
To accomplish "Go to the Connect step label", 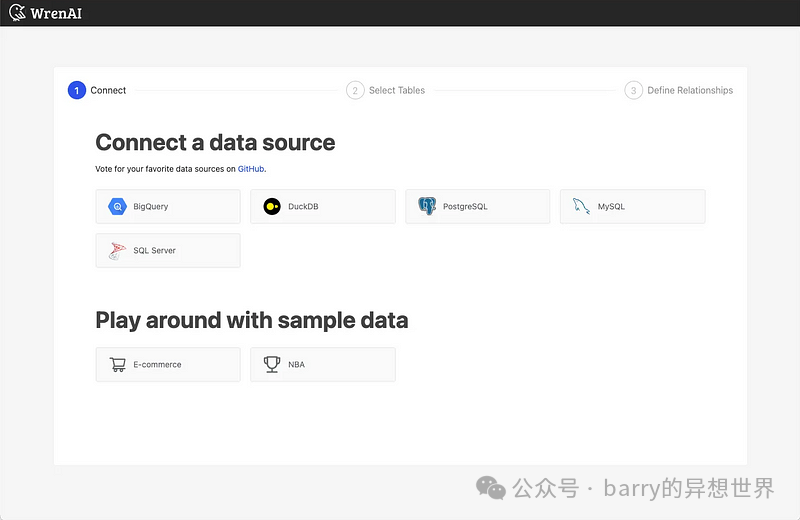I will [x=108, y=90].
